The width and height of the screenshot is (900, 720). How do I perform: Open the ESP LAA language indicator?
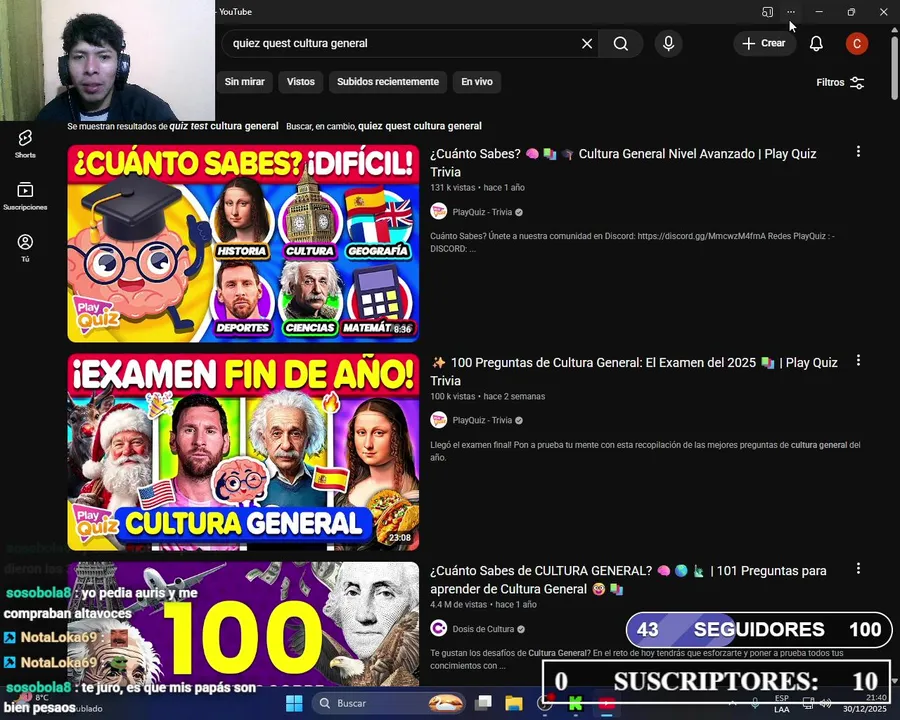pos(782,703)
